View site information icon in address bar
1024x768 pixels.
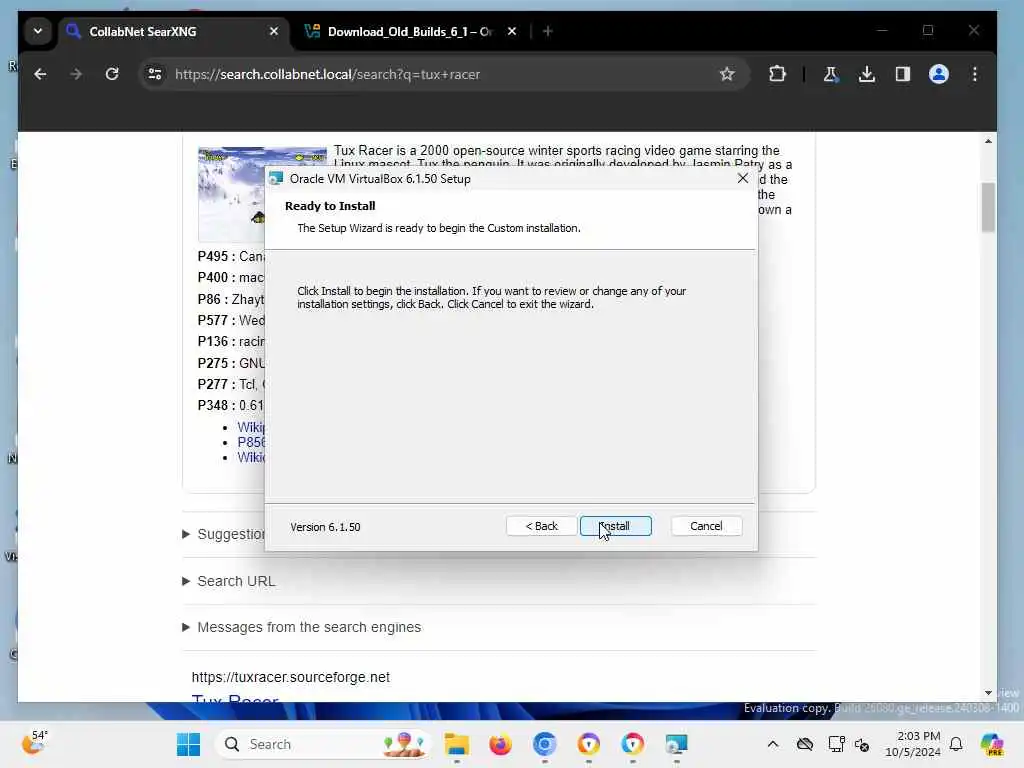pos(155,74)
